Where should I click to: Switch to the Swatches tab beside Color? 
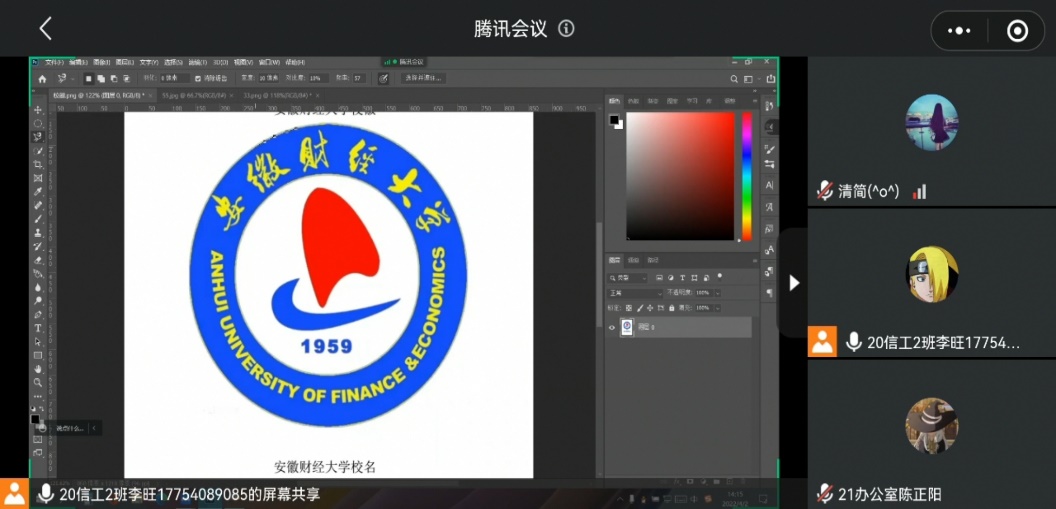click(x=633, y=101)
